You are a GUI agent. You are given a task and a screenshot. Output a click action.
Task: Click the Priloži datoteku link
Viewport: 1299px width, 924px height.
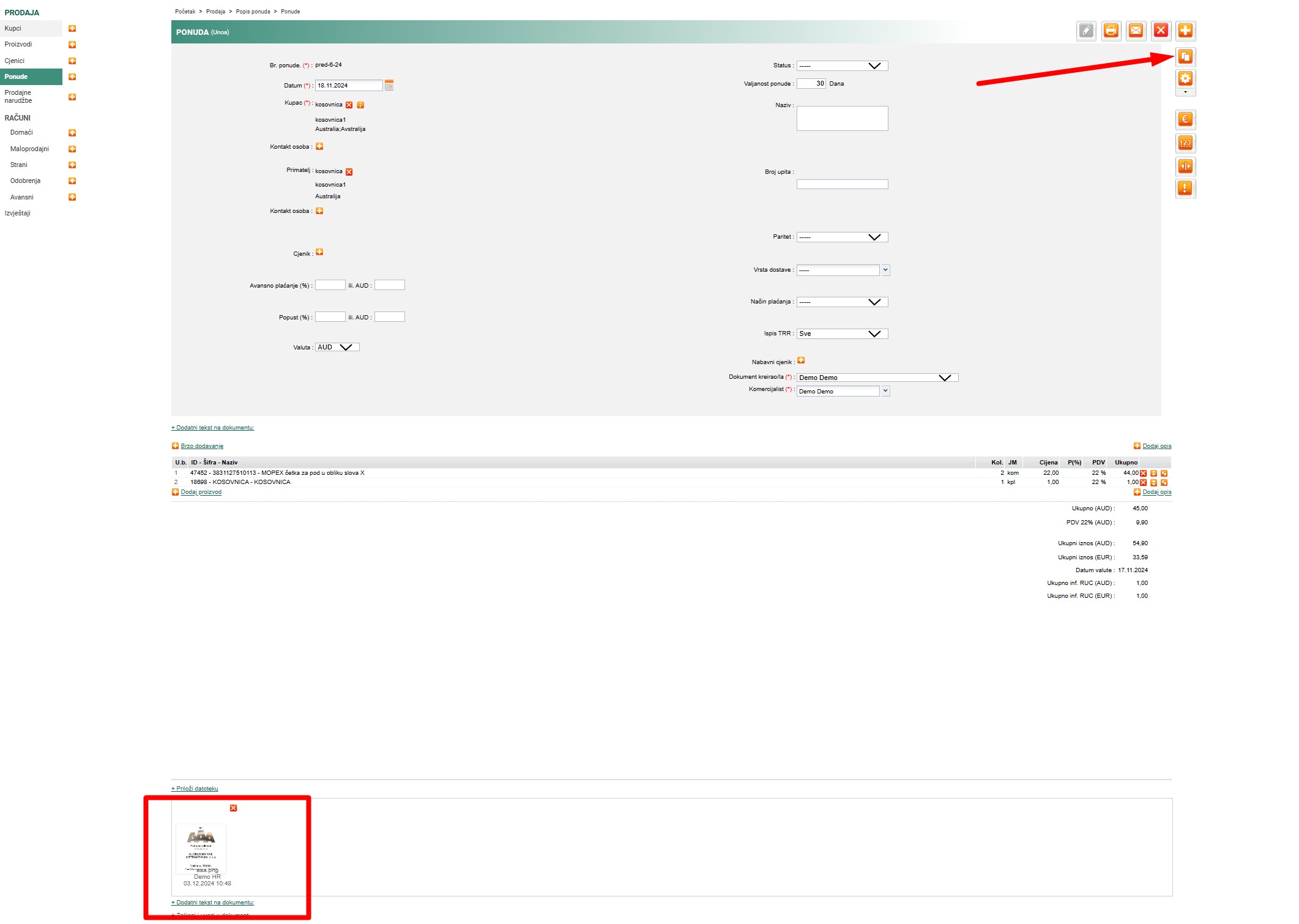(x=196, y=789)
